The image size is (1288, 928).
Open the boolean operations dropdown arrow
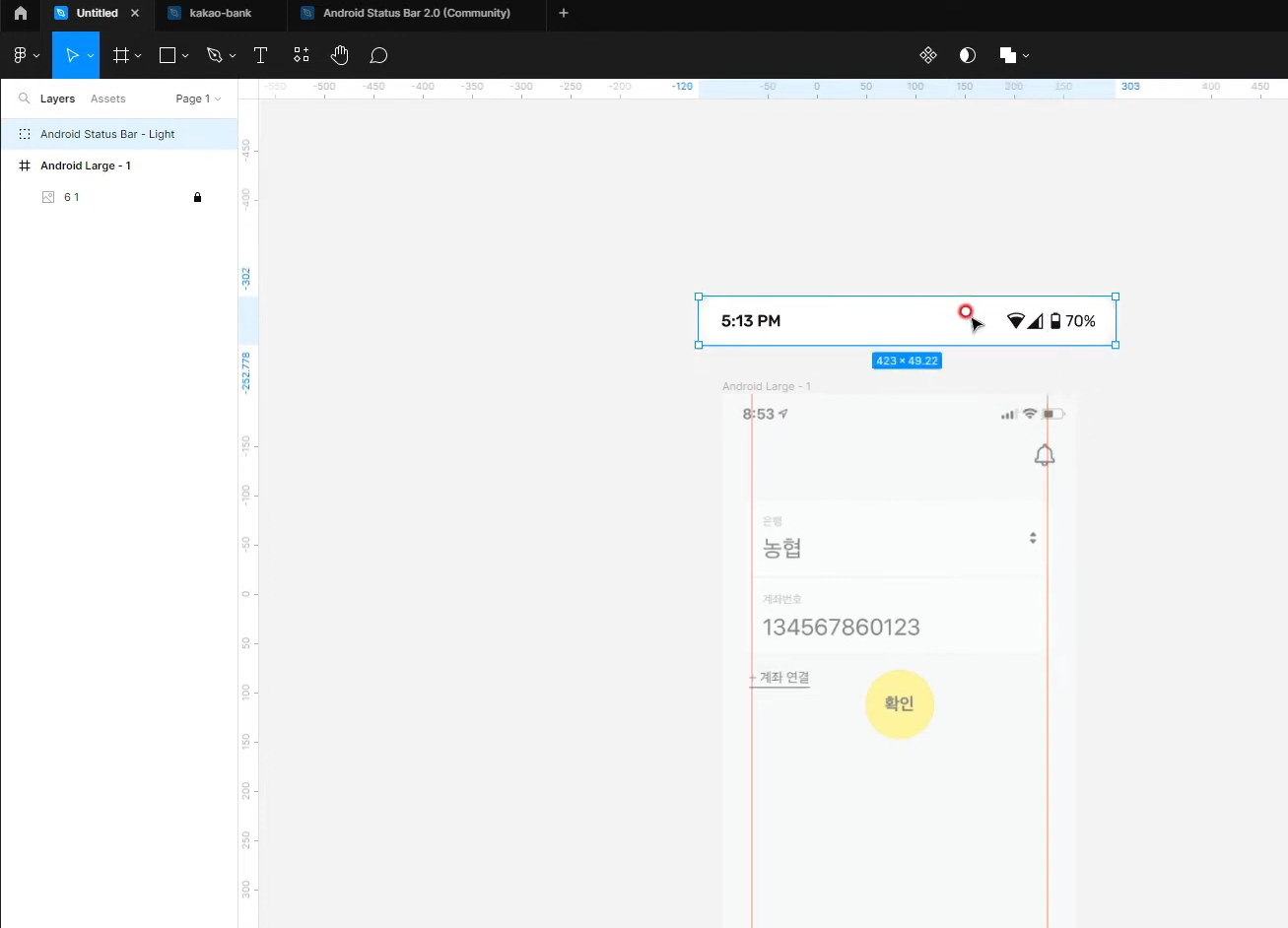coord(1026,55)
